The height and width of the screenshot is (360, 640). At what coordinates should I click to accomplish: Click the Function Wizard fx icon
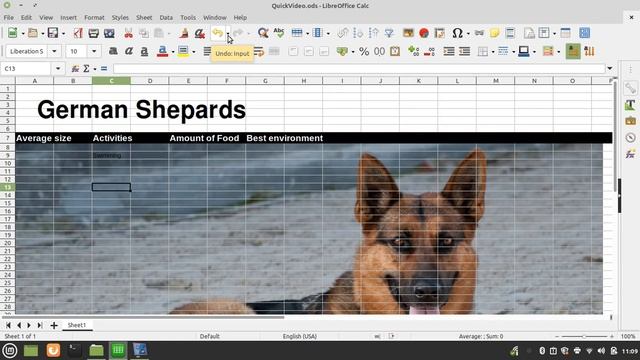(x=75, y=69)
